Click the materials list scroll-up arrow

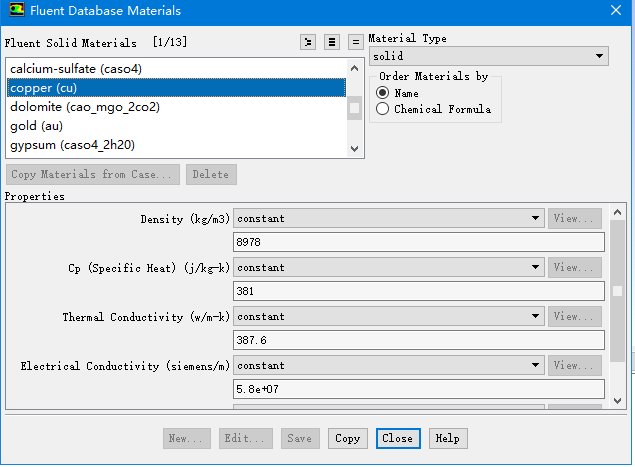354,68
